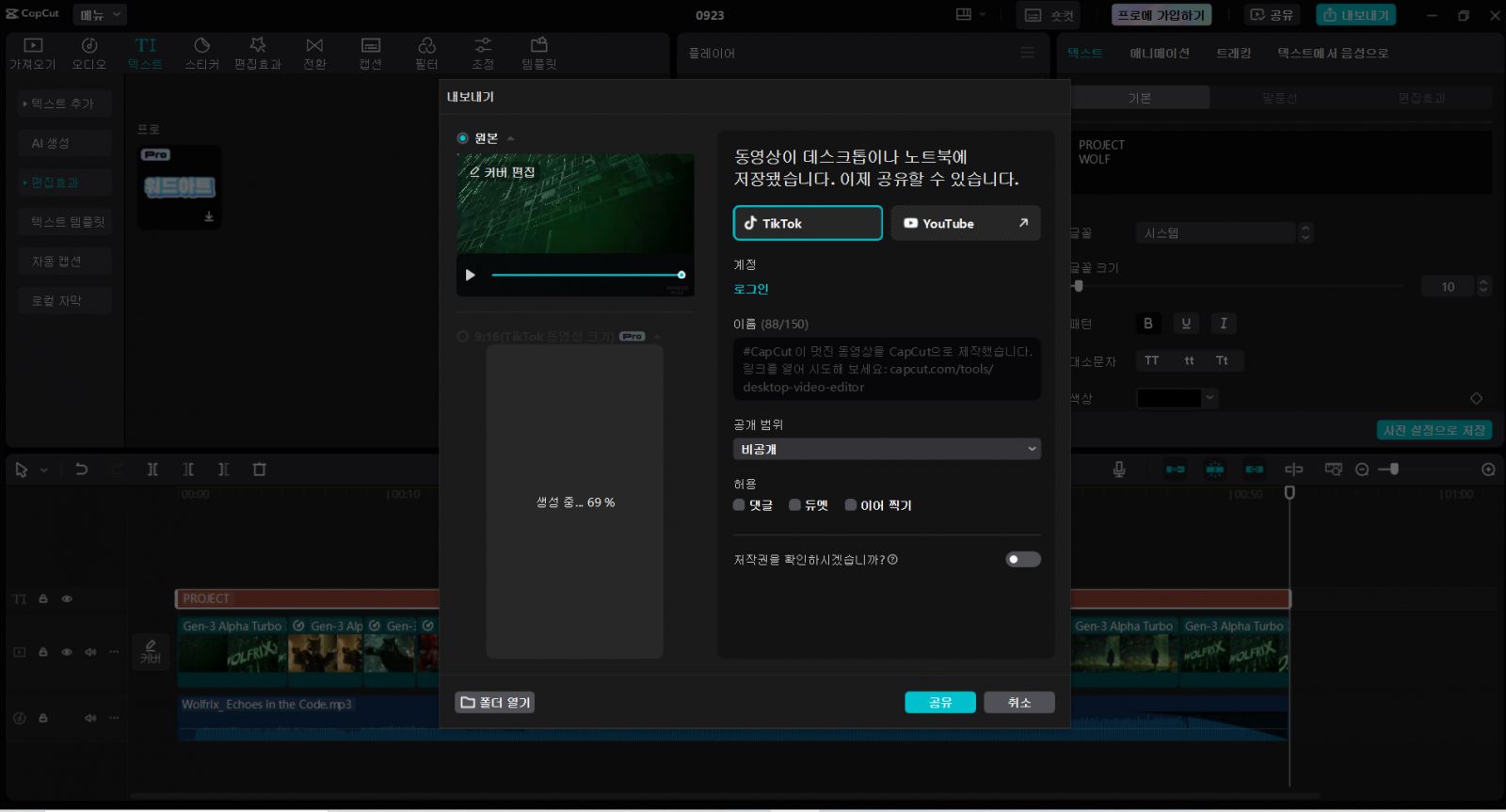The width and height of the screenshot is (1506, 812).
Task: Click the open folder button
Action: click(x=495, y=702)
